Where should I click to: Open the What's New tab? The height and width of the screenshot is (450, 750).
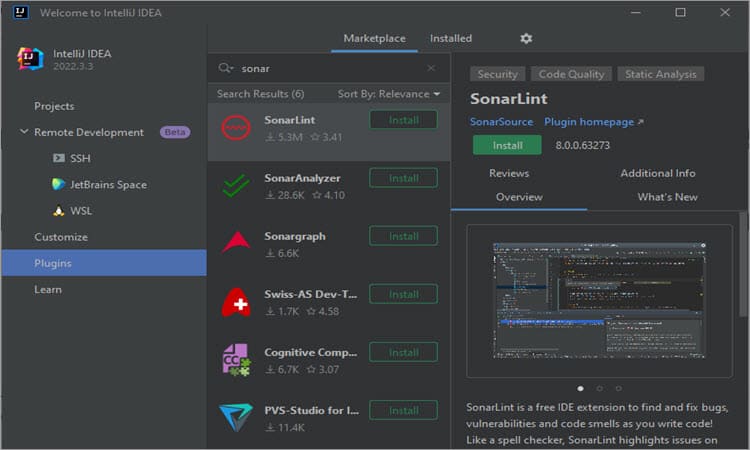click(667, 197)
